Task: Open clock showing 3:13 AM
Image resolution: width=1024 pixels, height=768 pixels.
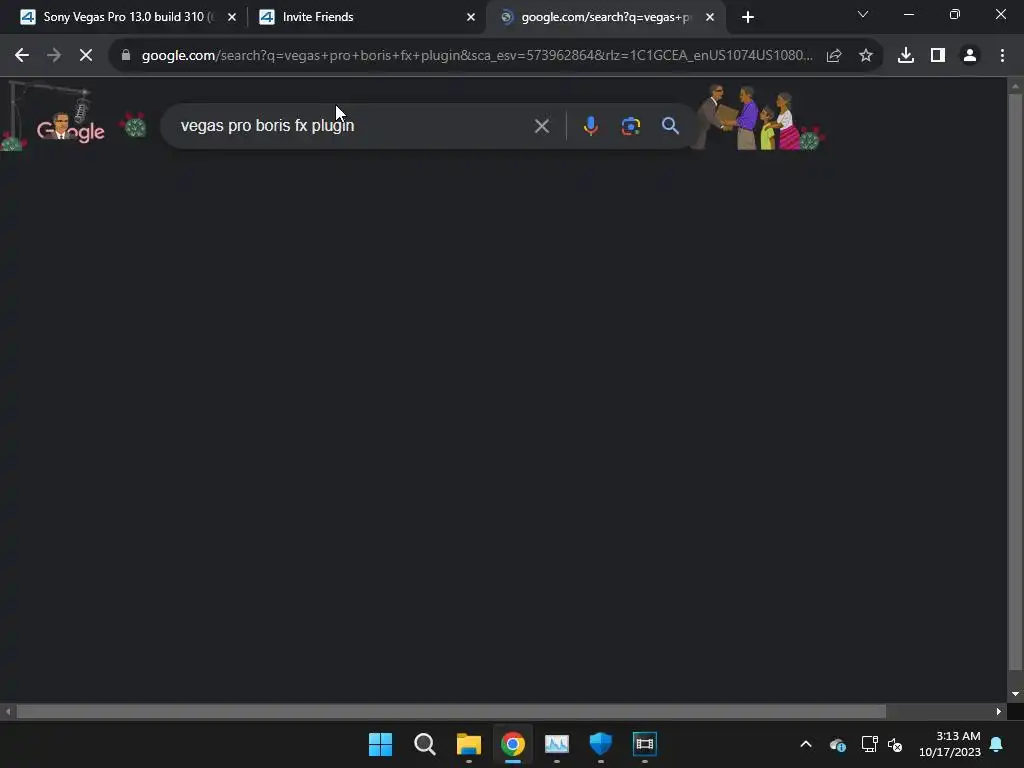Action: pyautogui.click(x=950, y=744)
